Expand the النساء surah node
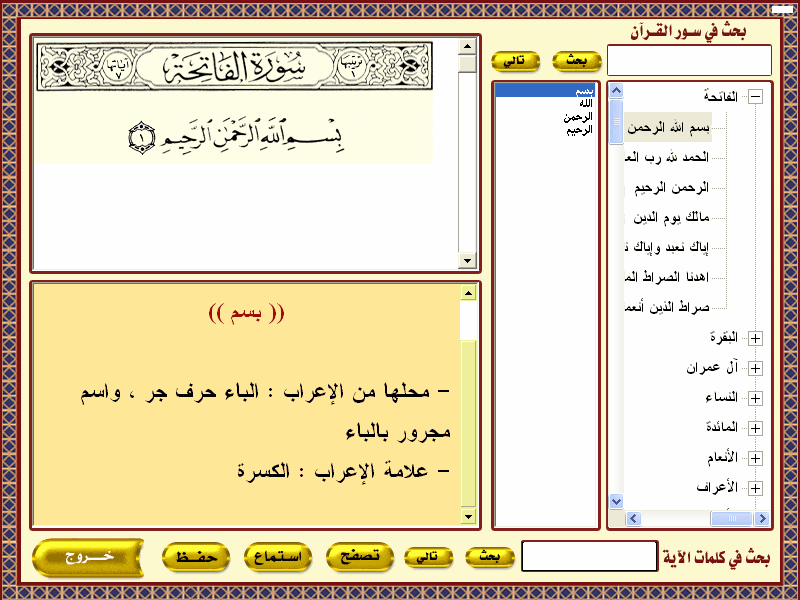The image size is (800, 600). [x=756, y=398]
